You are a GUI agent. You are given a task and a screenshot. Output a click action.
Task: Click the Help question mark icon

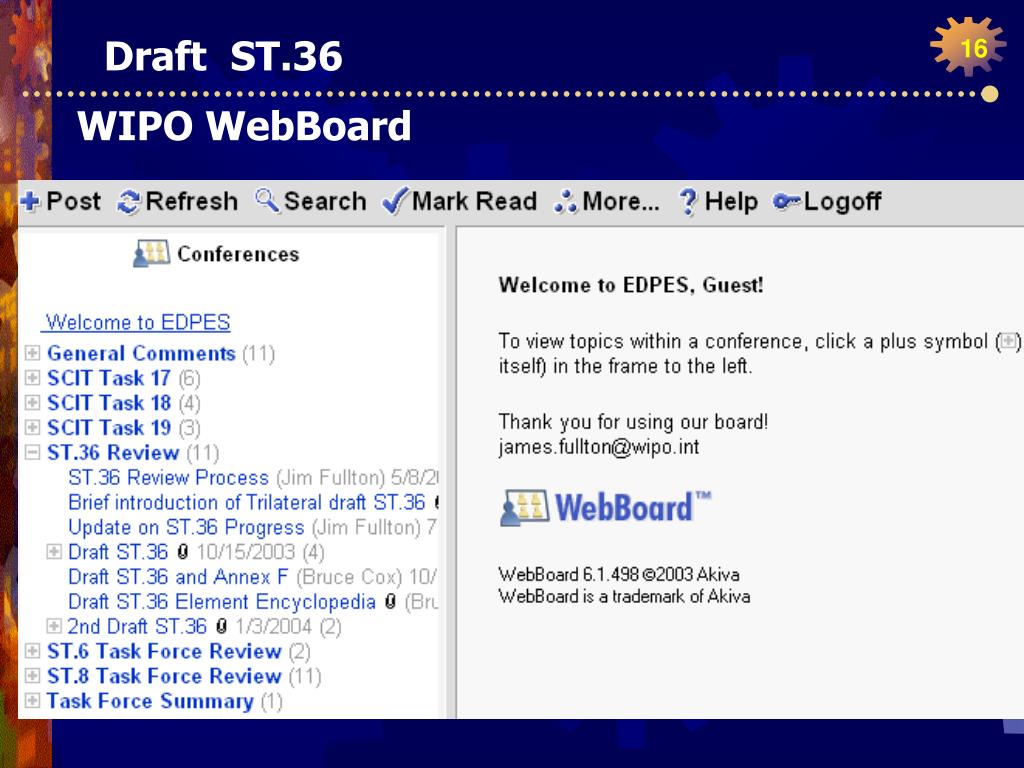tap(688, 202)
